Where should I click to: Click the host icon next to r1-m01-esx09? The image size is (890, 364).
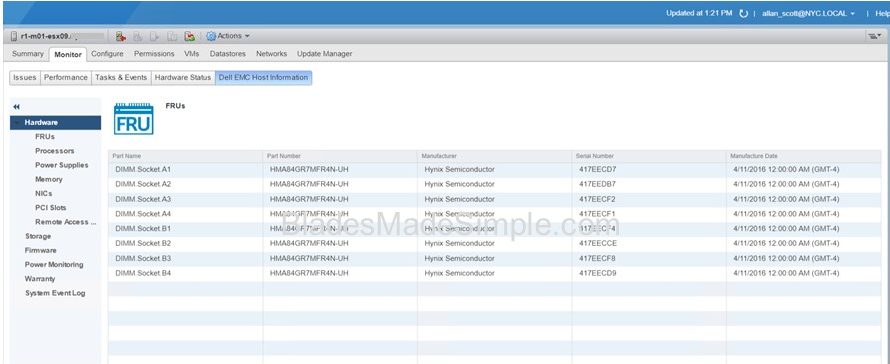(x=14, y=36)
